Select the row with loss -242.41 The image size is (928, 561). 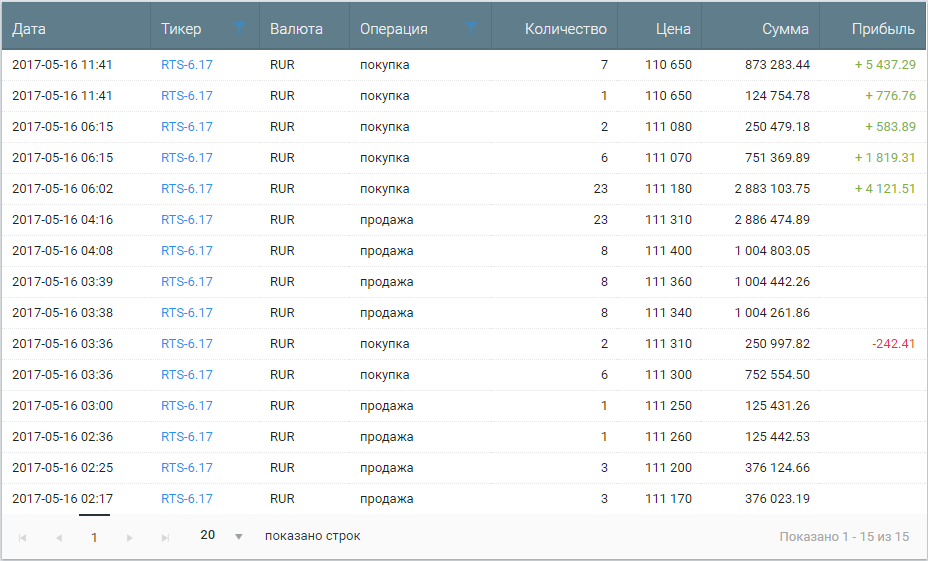pos(464,344)
